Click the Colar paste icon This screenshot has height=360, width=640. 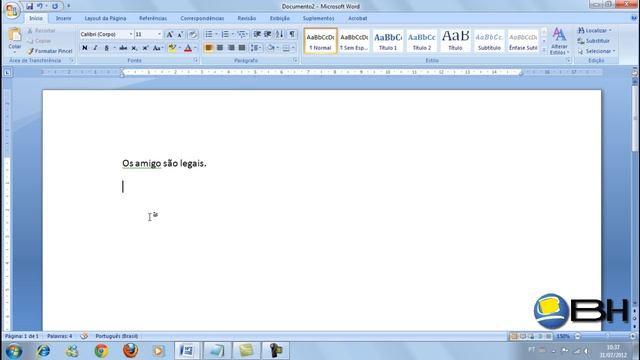click(15, 36)
